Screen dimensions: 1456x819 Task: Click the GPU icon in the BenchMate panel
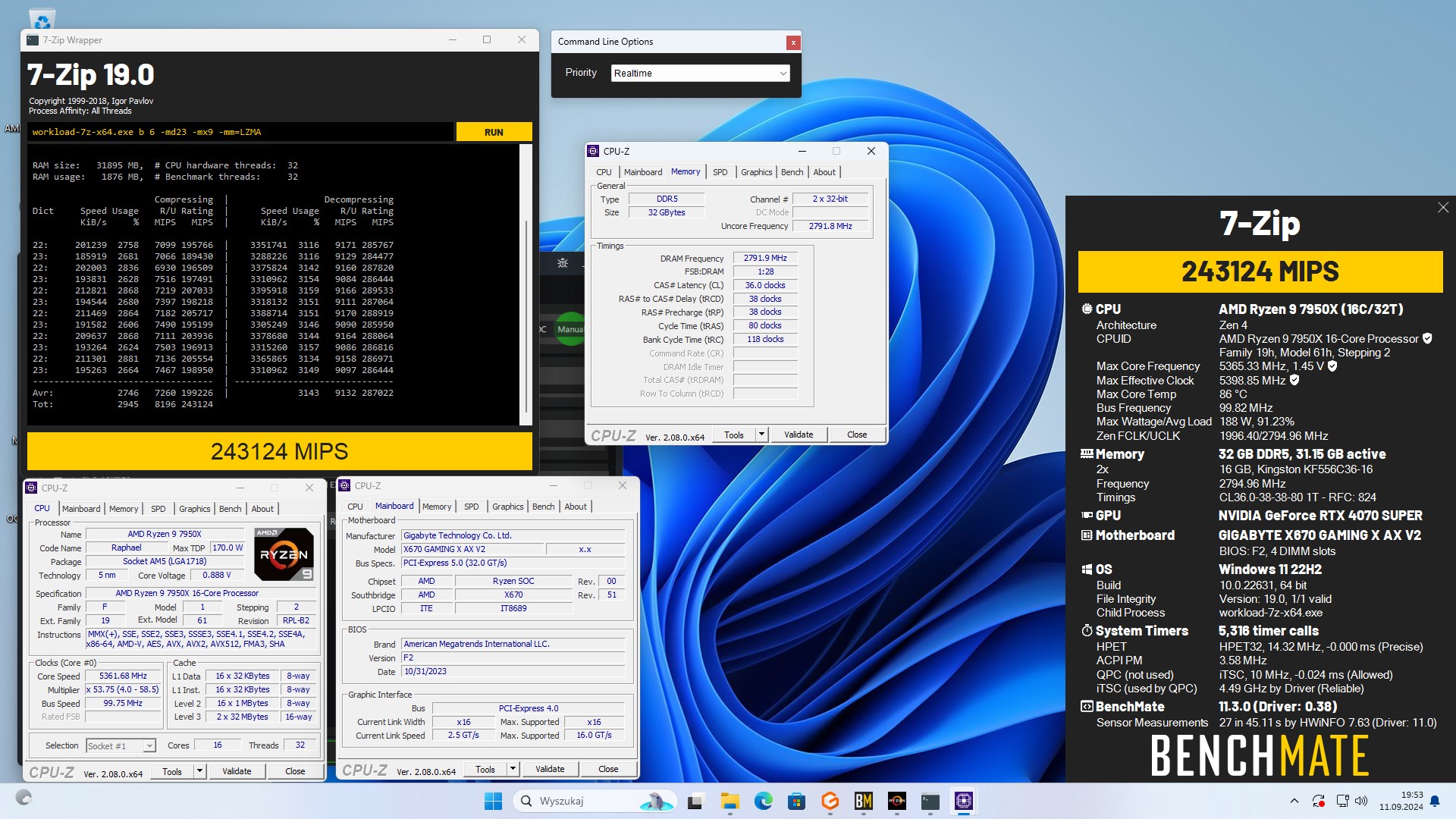pyautogui.click(x=1087, y=516)
